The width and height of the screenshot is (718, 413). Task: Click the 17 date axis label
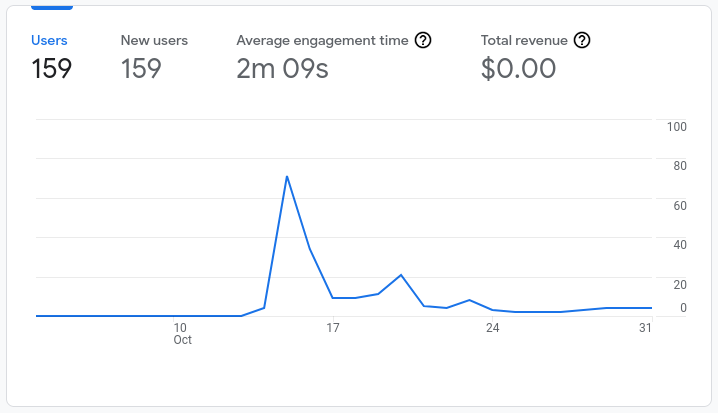click(x=333, y=328)
